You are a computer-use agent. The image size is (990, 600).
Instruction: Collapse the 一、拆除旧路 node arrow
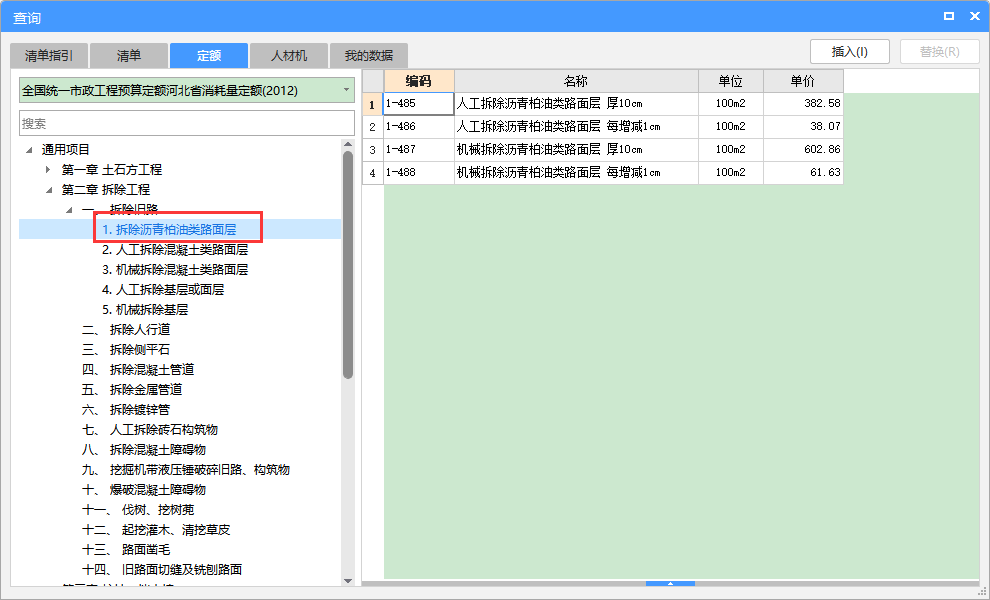pos(69,210)
